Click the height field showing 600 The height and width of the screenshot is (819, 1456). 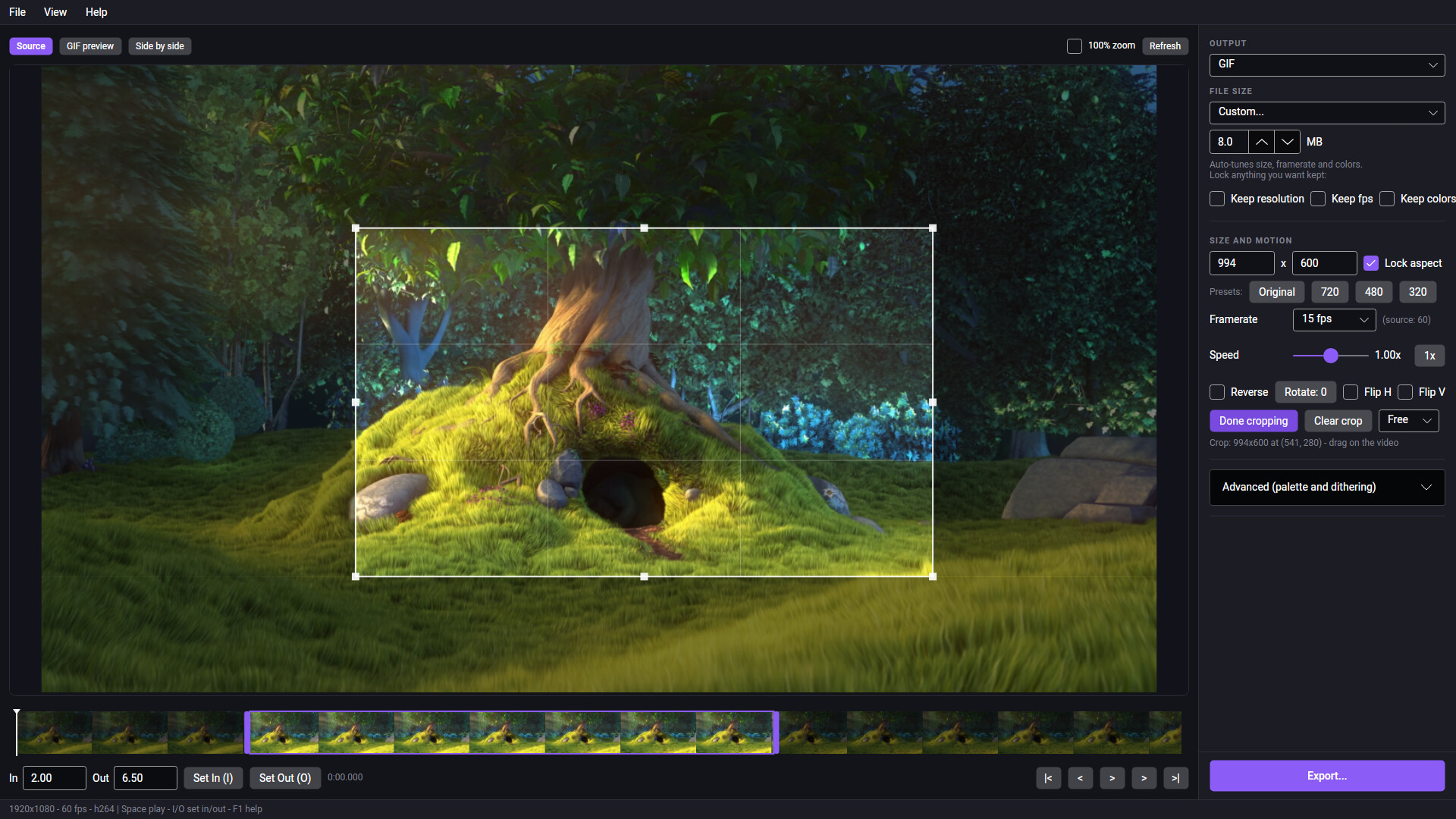click(1324, 263)
